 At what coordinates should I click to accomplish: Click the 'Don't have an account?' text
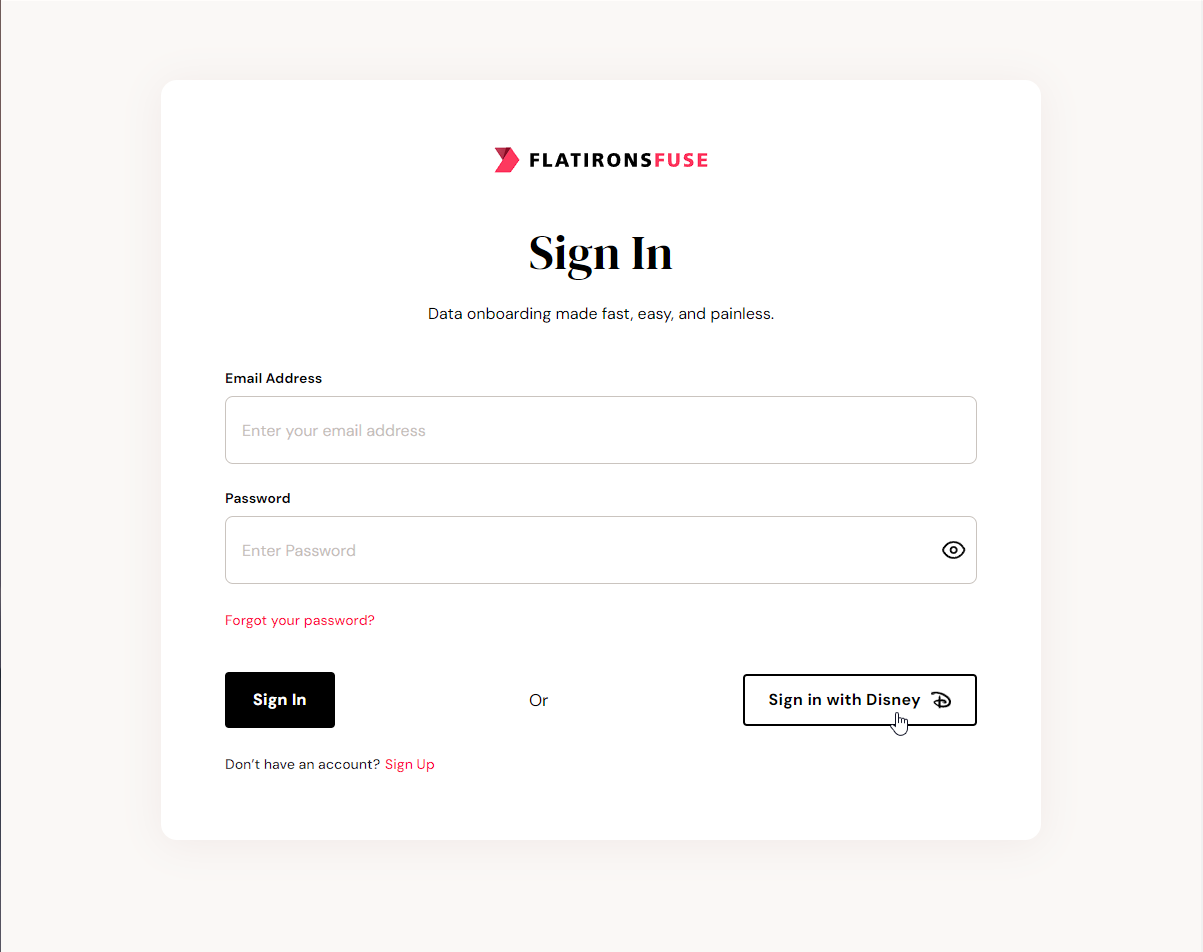[302, 764]
